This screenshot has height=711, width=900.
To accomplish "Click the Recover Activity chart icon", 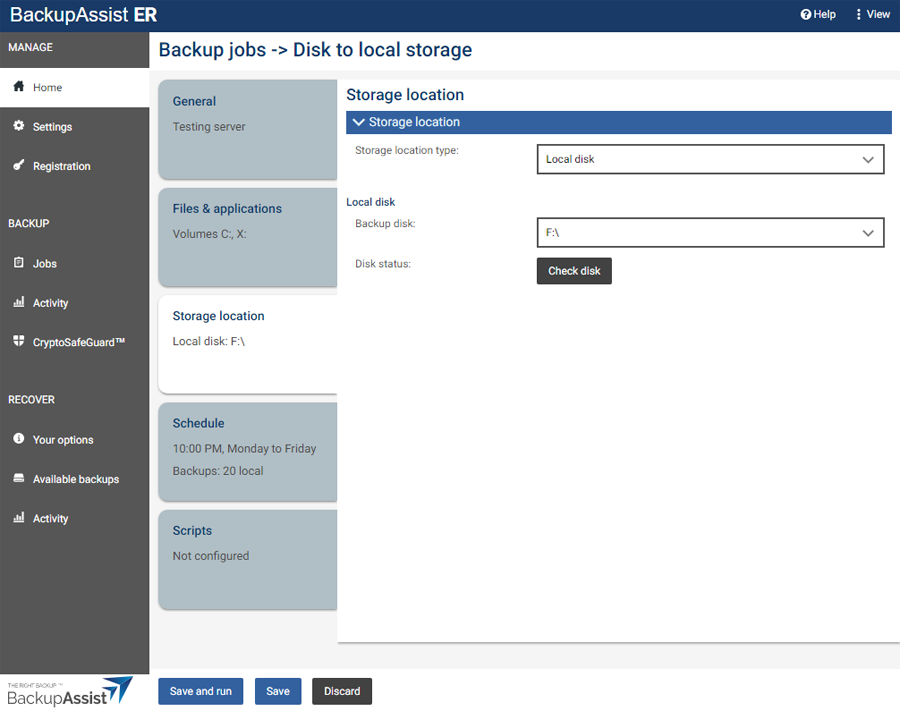I will click(x=19, y=517).
